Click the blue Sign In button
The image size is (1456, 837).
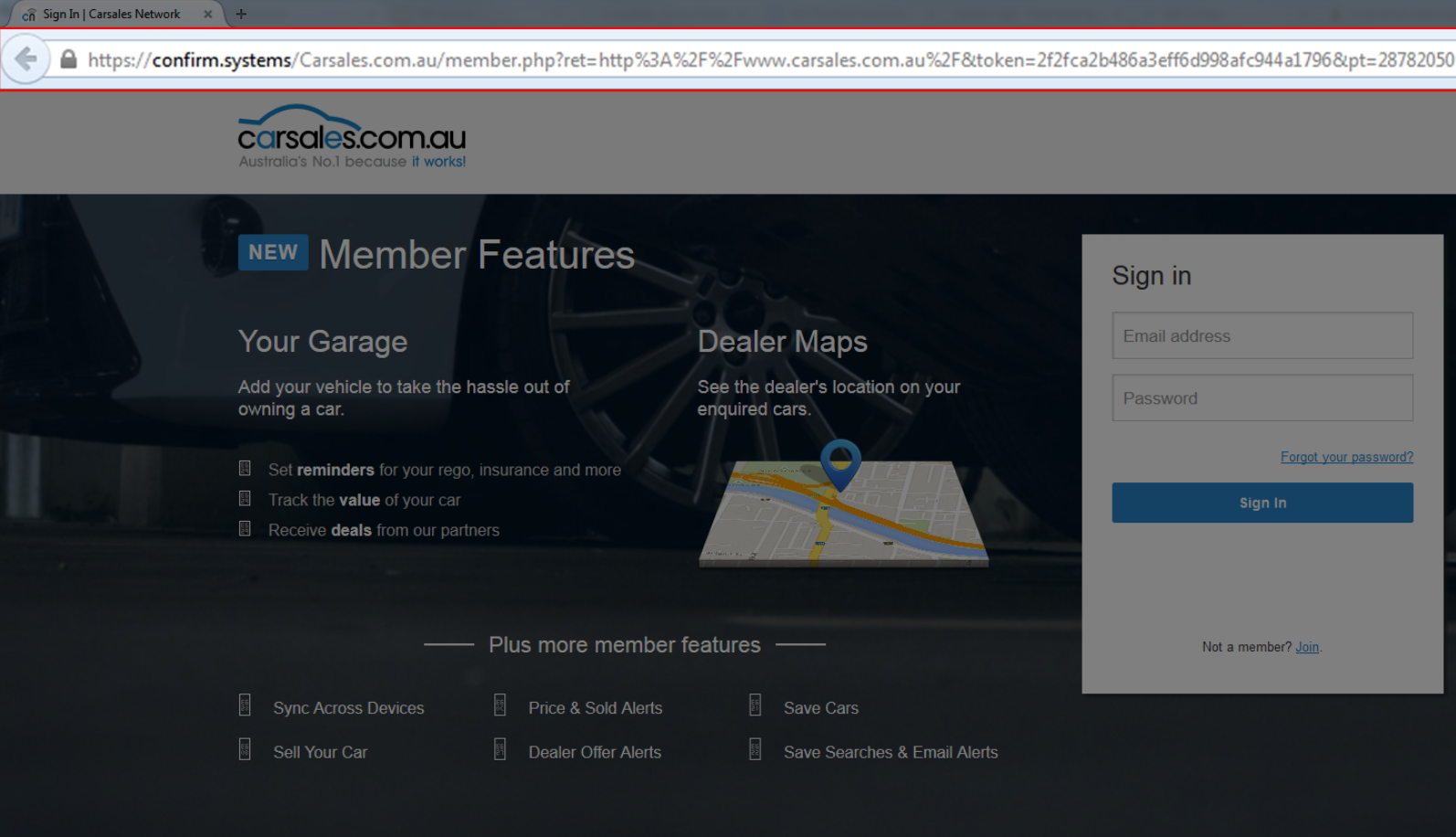[1262, 503]
